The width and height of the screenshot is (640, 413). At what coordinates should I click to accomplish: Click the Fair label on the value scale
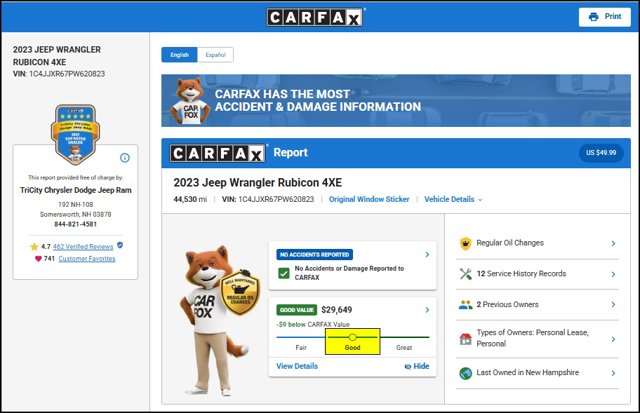301,347
